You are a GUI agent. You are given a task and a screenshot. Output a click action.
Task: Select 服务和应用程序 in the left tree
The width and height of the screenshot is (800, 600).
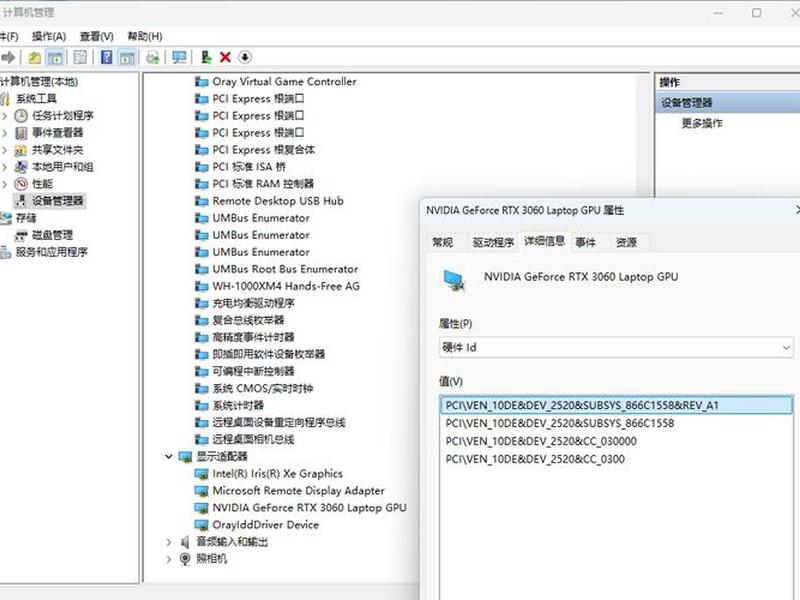tap(52, 252)
